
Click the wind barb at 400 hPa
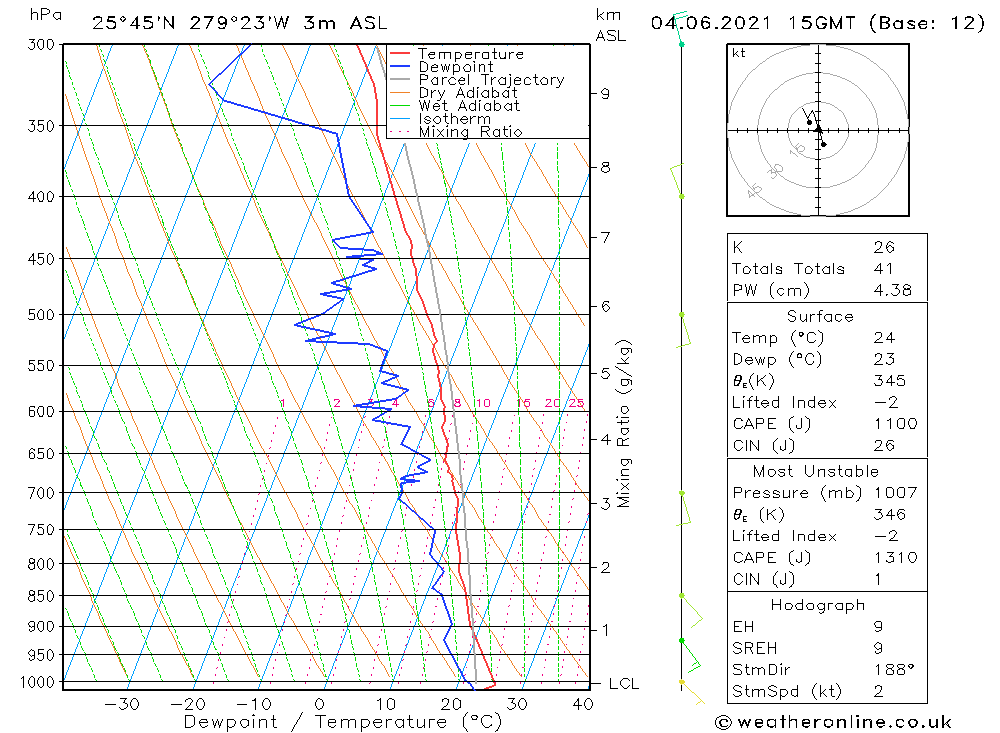677,181
